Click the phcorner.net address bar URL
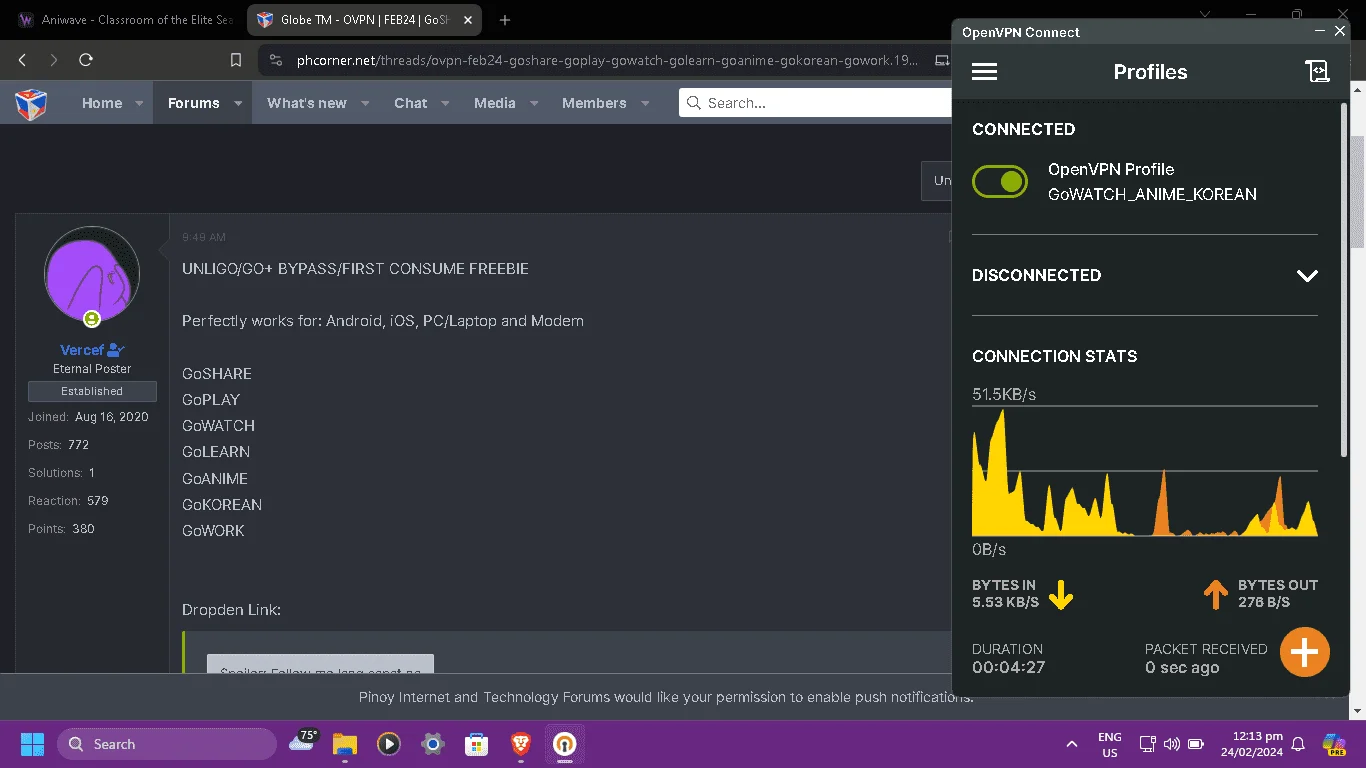 click(607, 60)
